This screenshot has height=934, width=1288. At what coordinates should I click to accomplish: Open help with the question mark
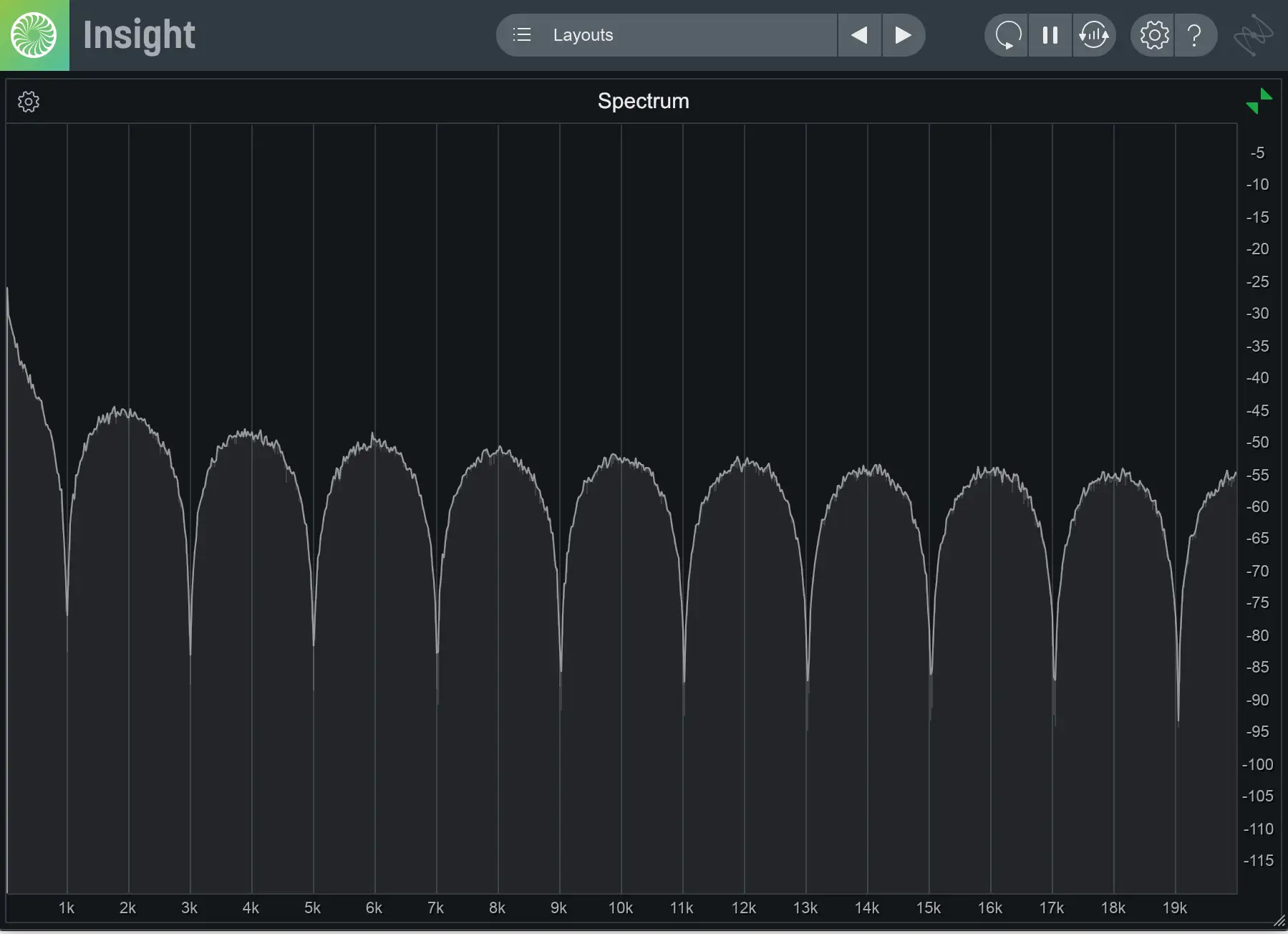(1194, 35)
